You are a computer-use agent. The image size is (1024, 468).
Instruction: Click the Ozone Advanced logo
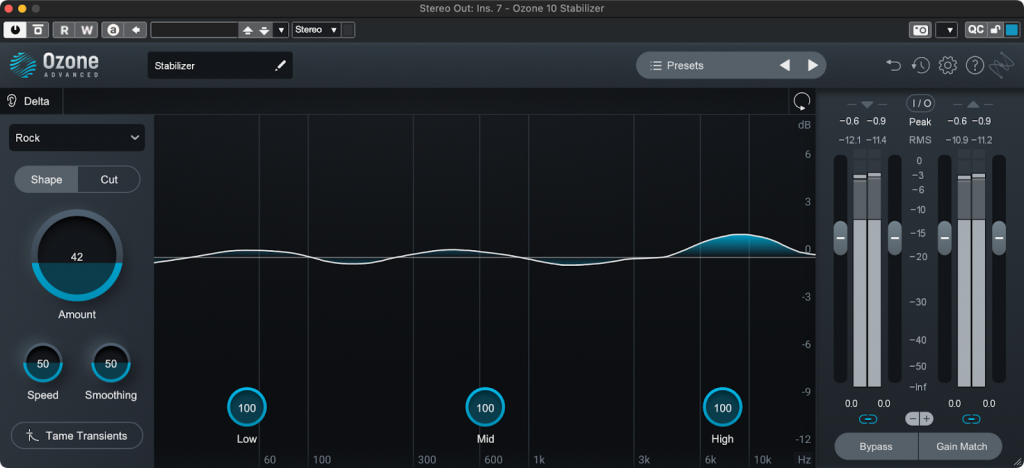pyautogui.click(x=54, y=65)
